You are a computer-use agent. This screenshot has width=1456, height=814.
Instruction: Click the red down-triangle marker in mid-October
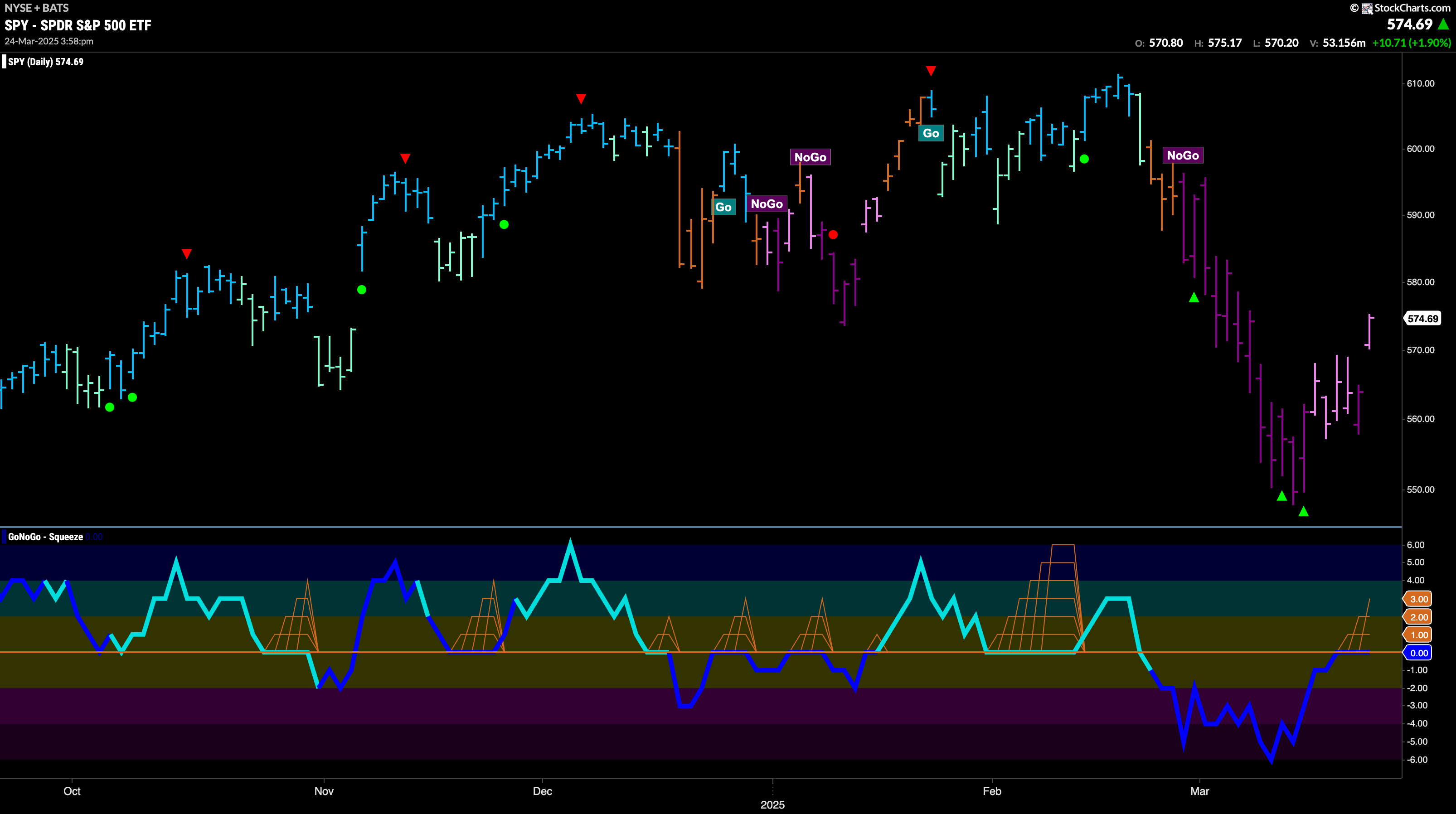[186, 253]
